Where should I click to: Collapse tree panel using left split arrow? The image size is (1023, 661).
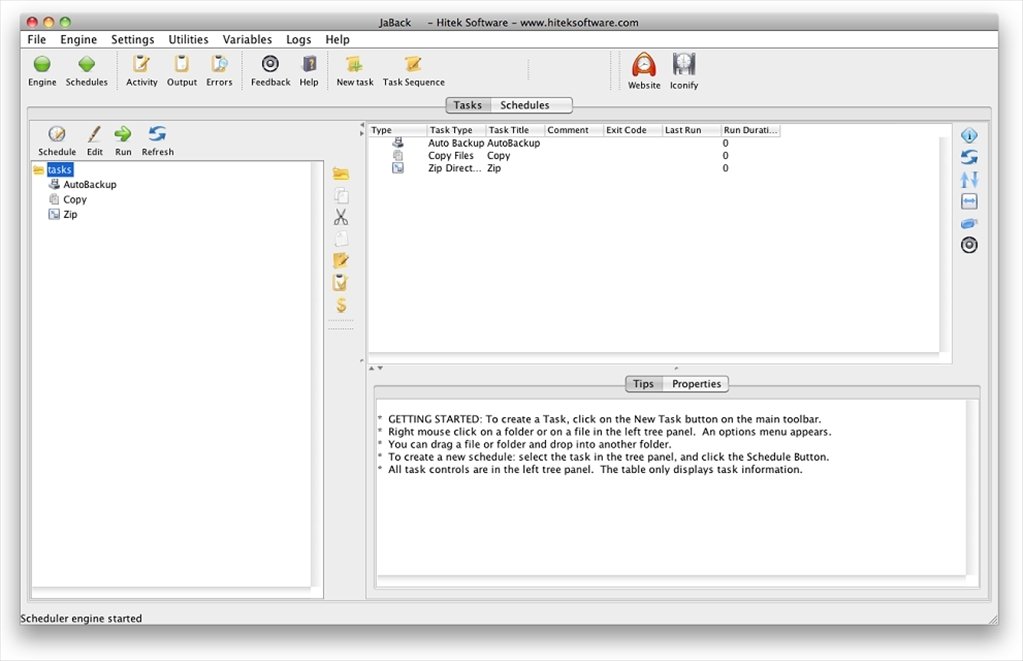coord(362,124)
